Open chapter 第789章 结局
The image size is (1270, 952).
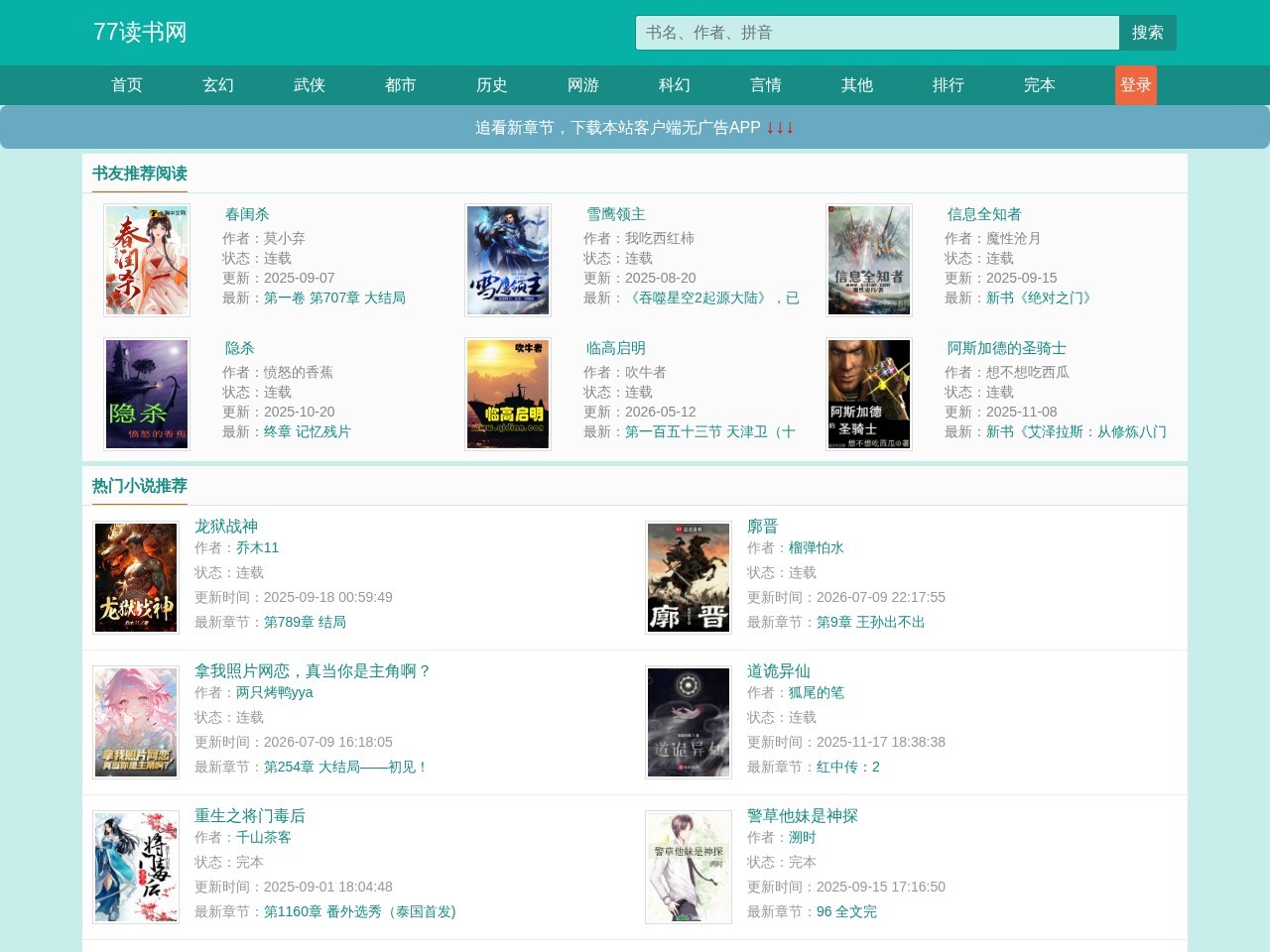click(305, 622)
